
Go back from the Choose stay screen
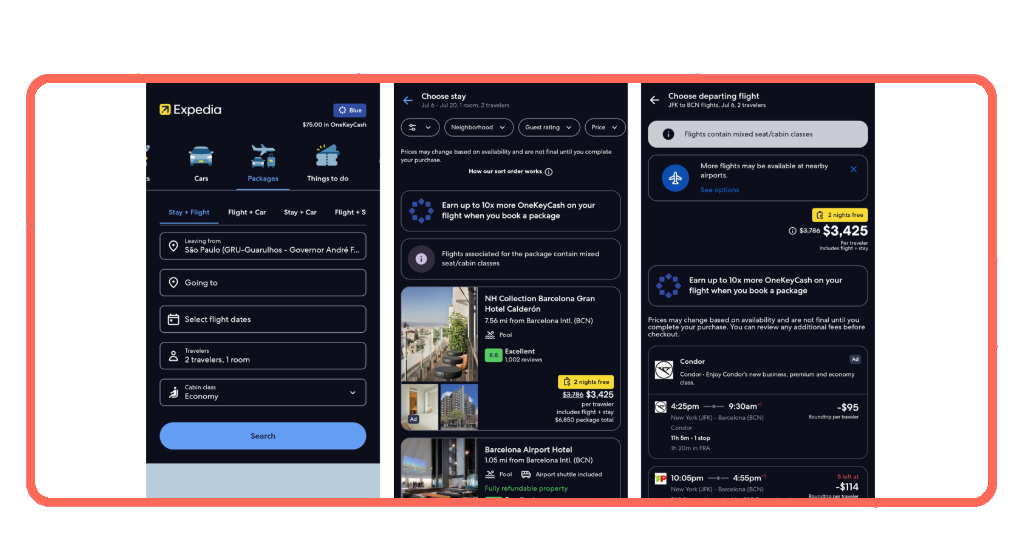(408, 100)
